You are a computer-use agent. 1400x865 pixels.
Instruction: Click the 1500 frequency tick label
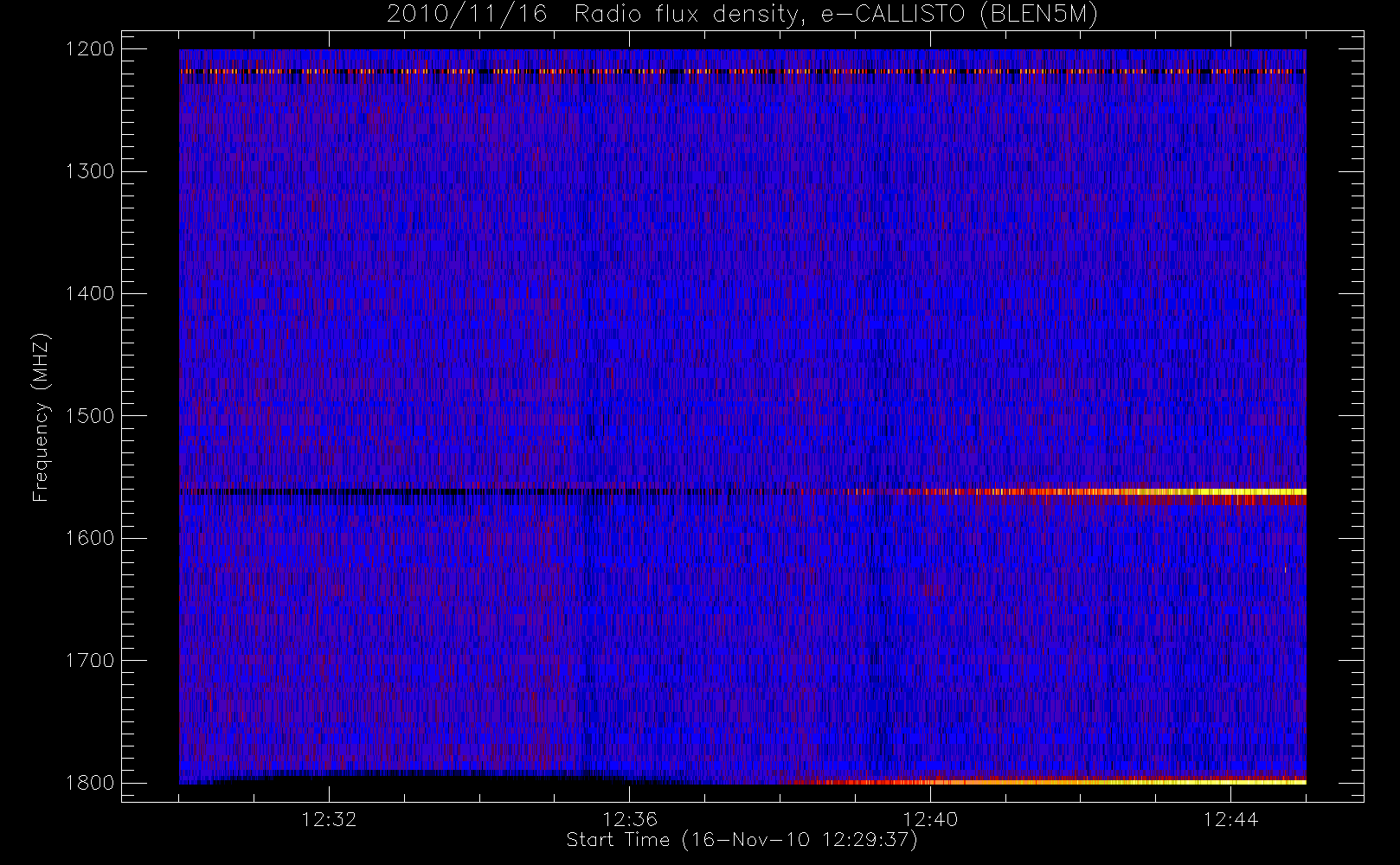pyautogui.click(x=90, y=416)
